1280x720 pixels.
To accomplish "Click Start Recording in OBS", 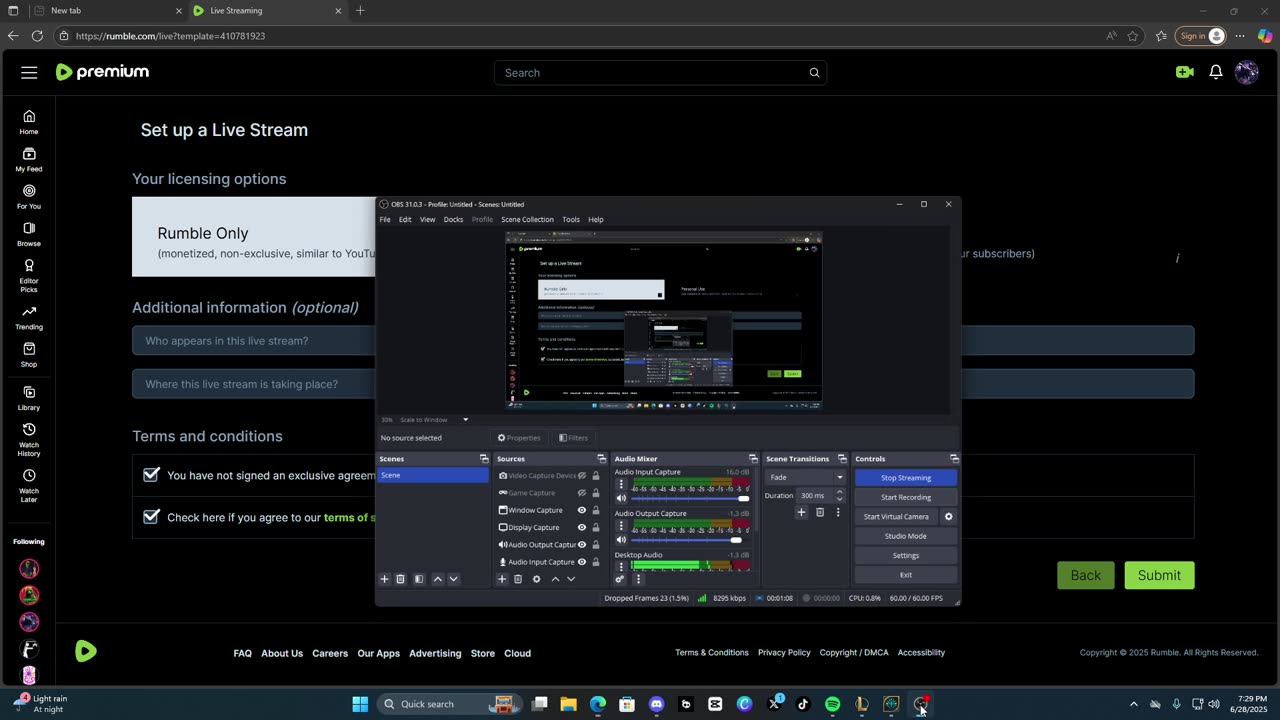I will click(906, 497).
